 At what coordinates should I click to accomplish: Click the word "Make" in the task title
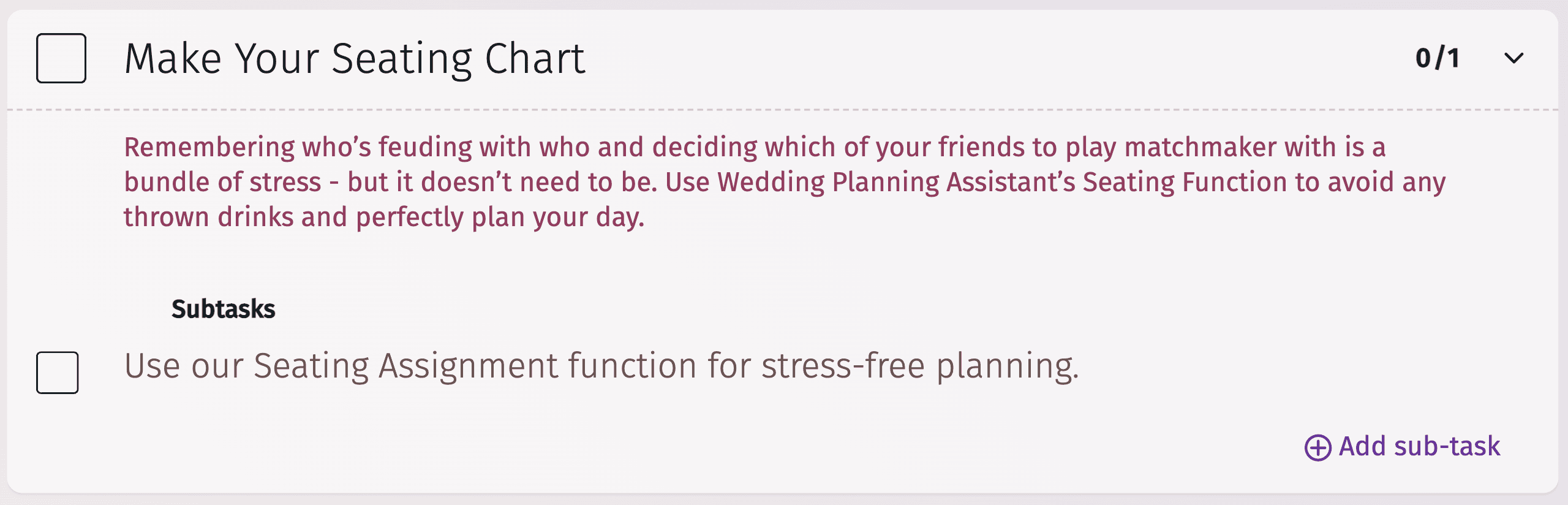pos(173,59)
